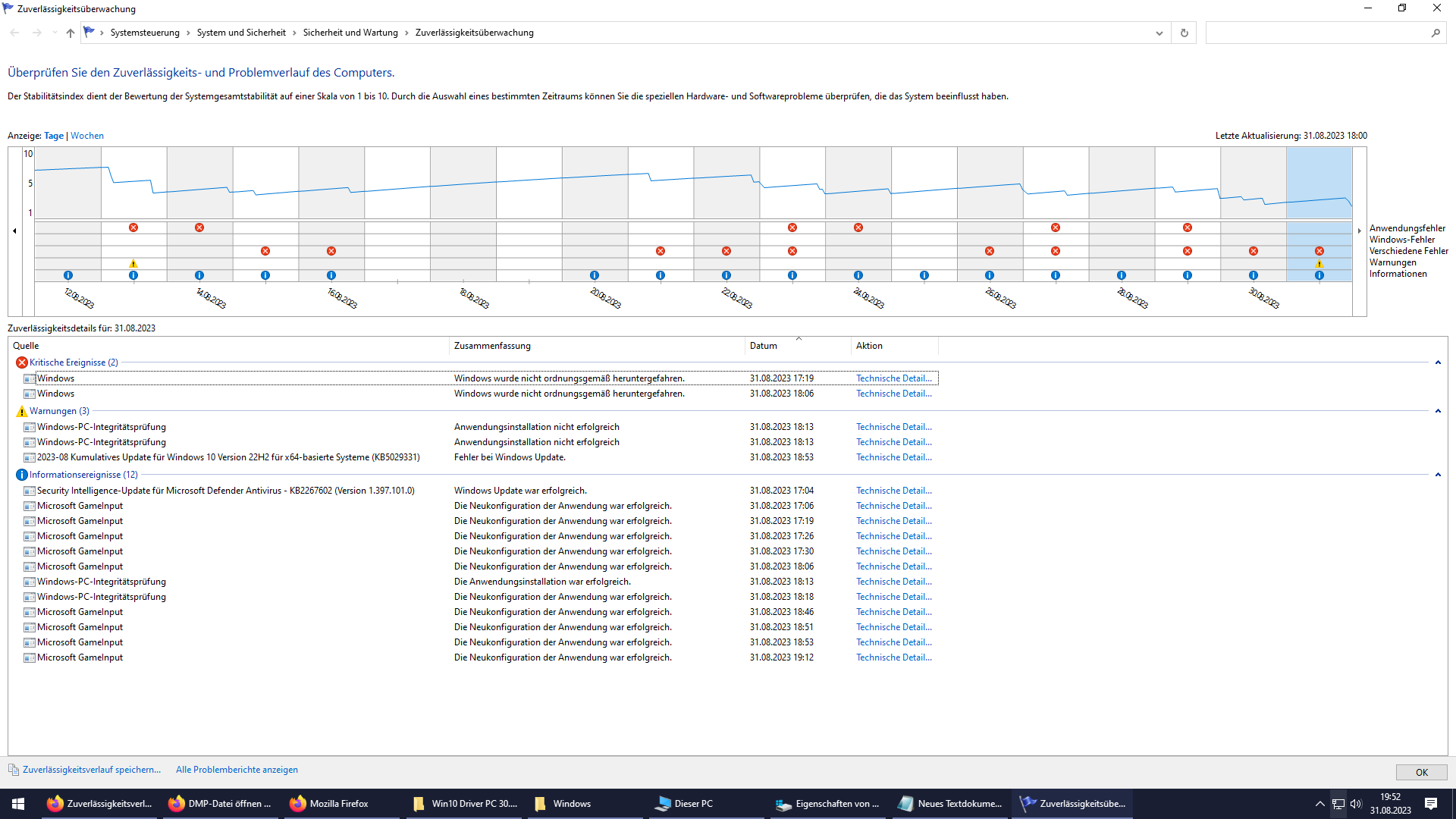This screenshot has width=1456, height=819.
Task: Click Alle Problemberichte anzeigen link
Action: pos(237,770)
